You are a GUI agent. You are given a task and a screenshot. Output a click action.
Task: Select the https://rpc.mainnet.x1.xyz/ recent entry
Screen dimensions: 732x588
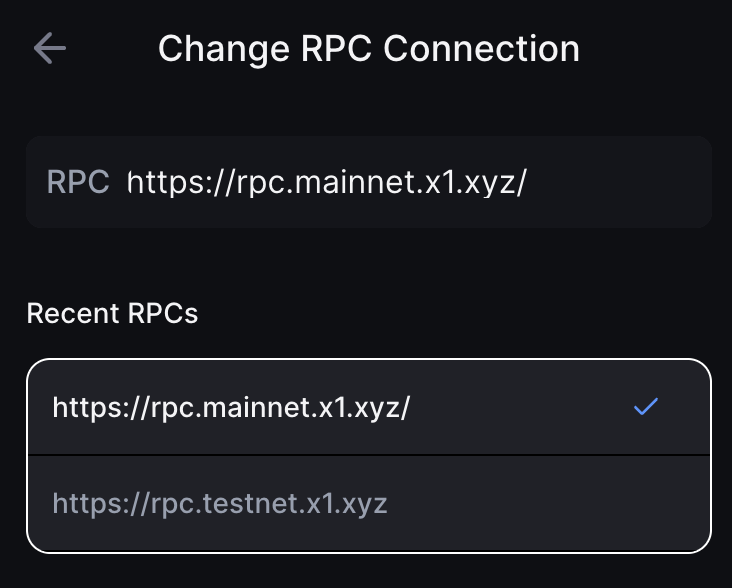tap(231, 407)
